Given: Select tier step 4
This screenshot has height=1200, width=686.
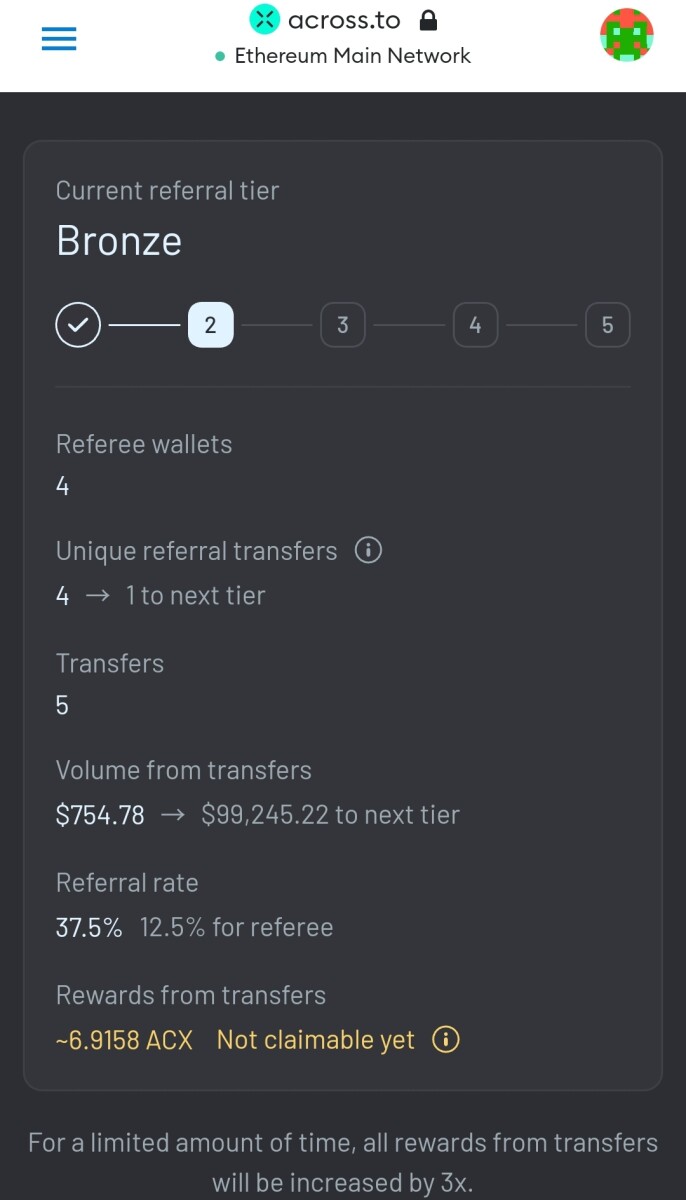Looking at the screenshot, I should point(475,325).
